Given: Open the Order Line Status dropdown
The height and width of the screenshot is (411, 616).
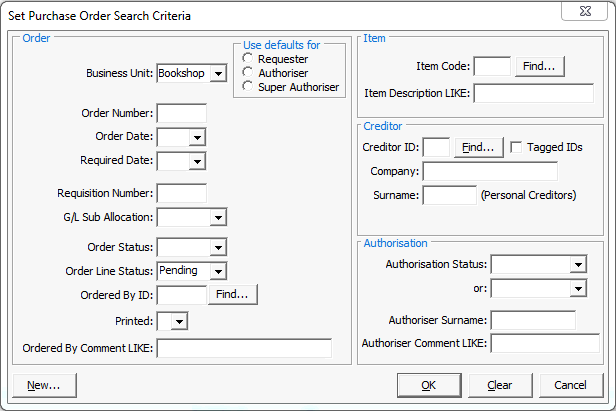Looking at the screenshot, I should click(x=218, y=271).
